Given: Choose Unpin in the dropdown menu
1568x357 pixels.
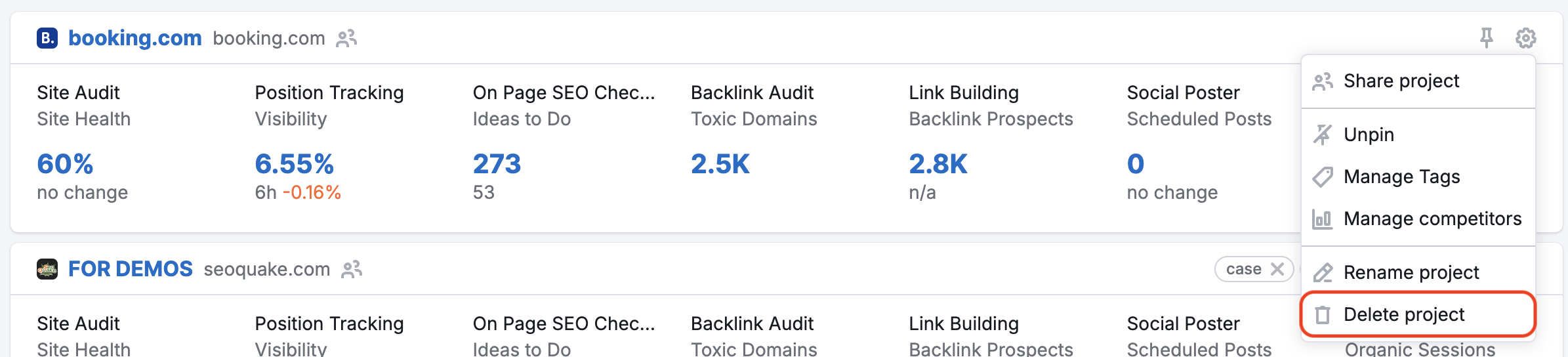Looking at the screenshot, I should pos(1369,135).
